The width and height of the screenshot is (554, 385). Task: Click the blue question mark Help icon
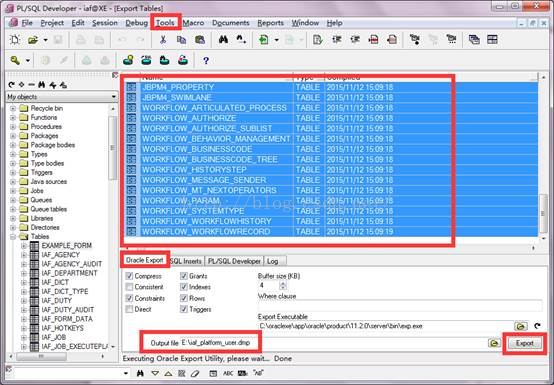206,61
